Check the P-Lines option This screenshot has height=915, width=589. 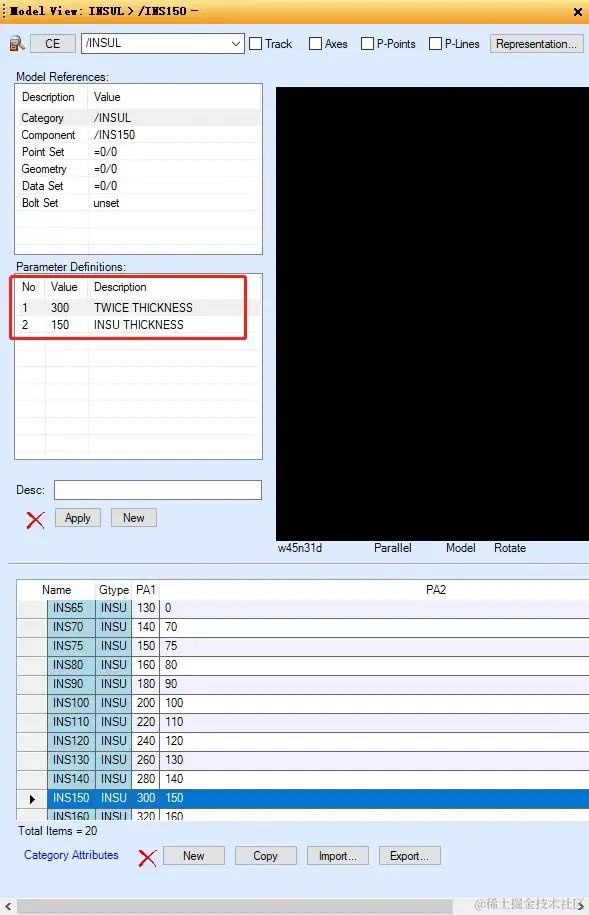435,44
